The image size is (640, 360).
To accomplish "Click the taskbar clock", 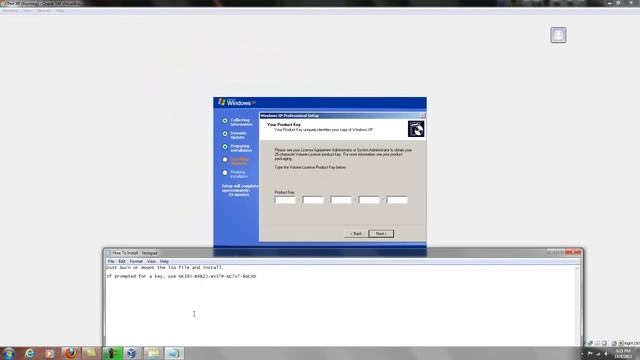I will 623,353.
